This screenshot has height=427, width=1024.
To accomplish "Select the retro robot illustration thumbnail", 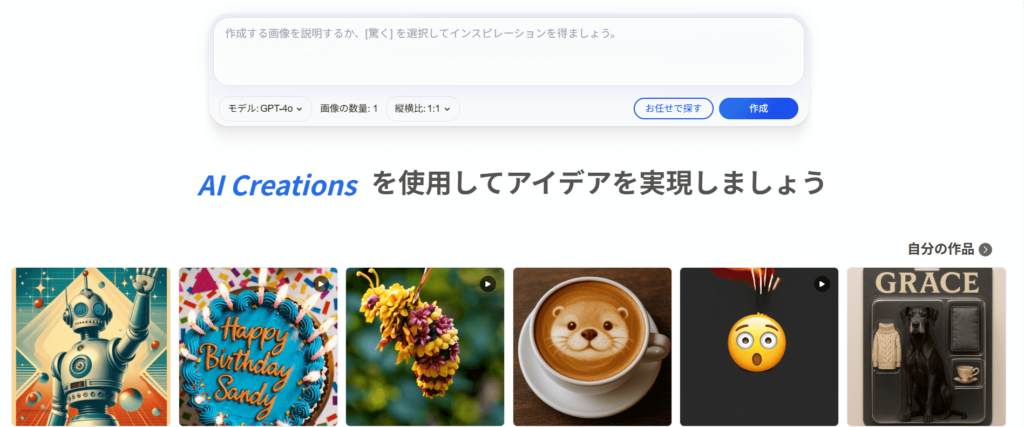I will point(91,347).
